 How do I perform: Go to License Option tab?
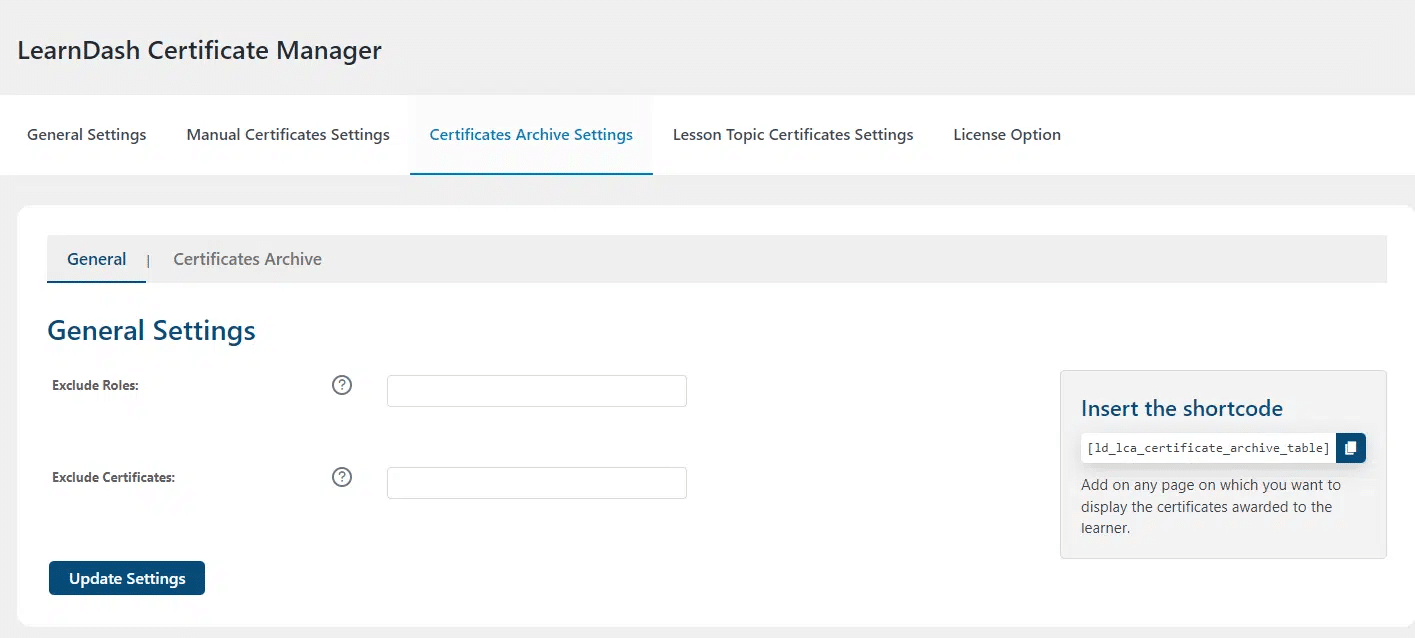[1007, 135]
